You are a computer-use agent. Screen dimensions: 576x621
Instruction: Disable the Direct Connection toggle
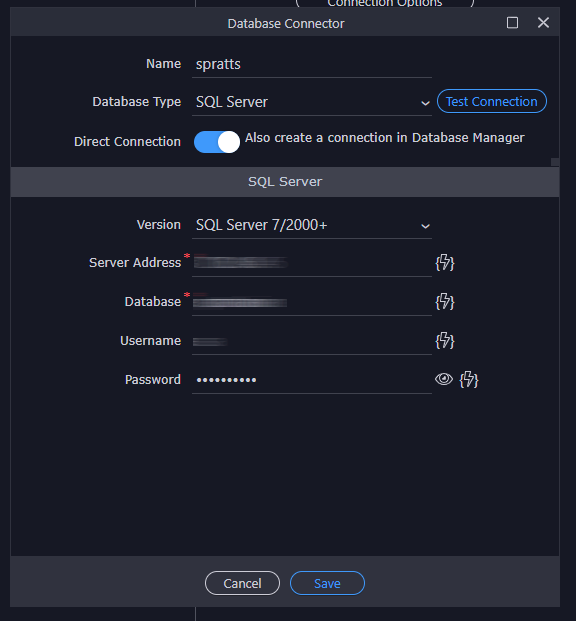click(217, 142)
